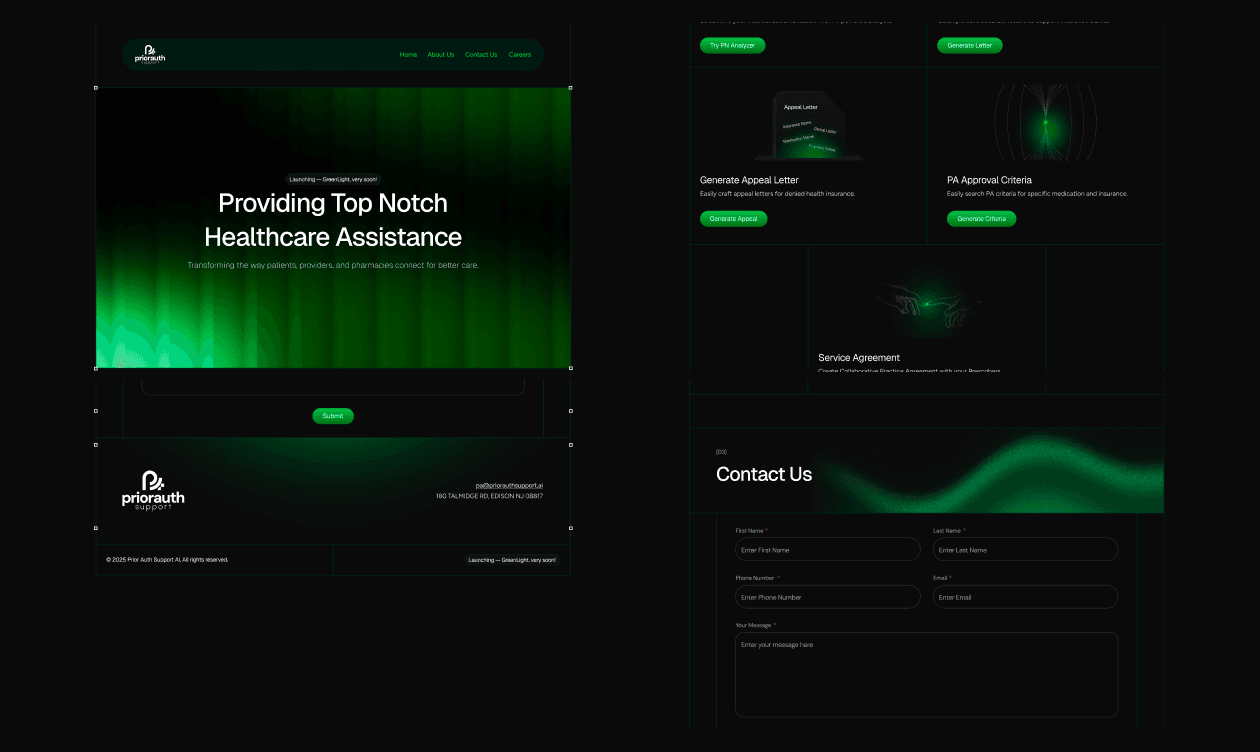Select the PA Approval Criteria card title
Viewport: 1260px width, 752px height.
989,180
